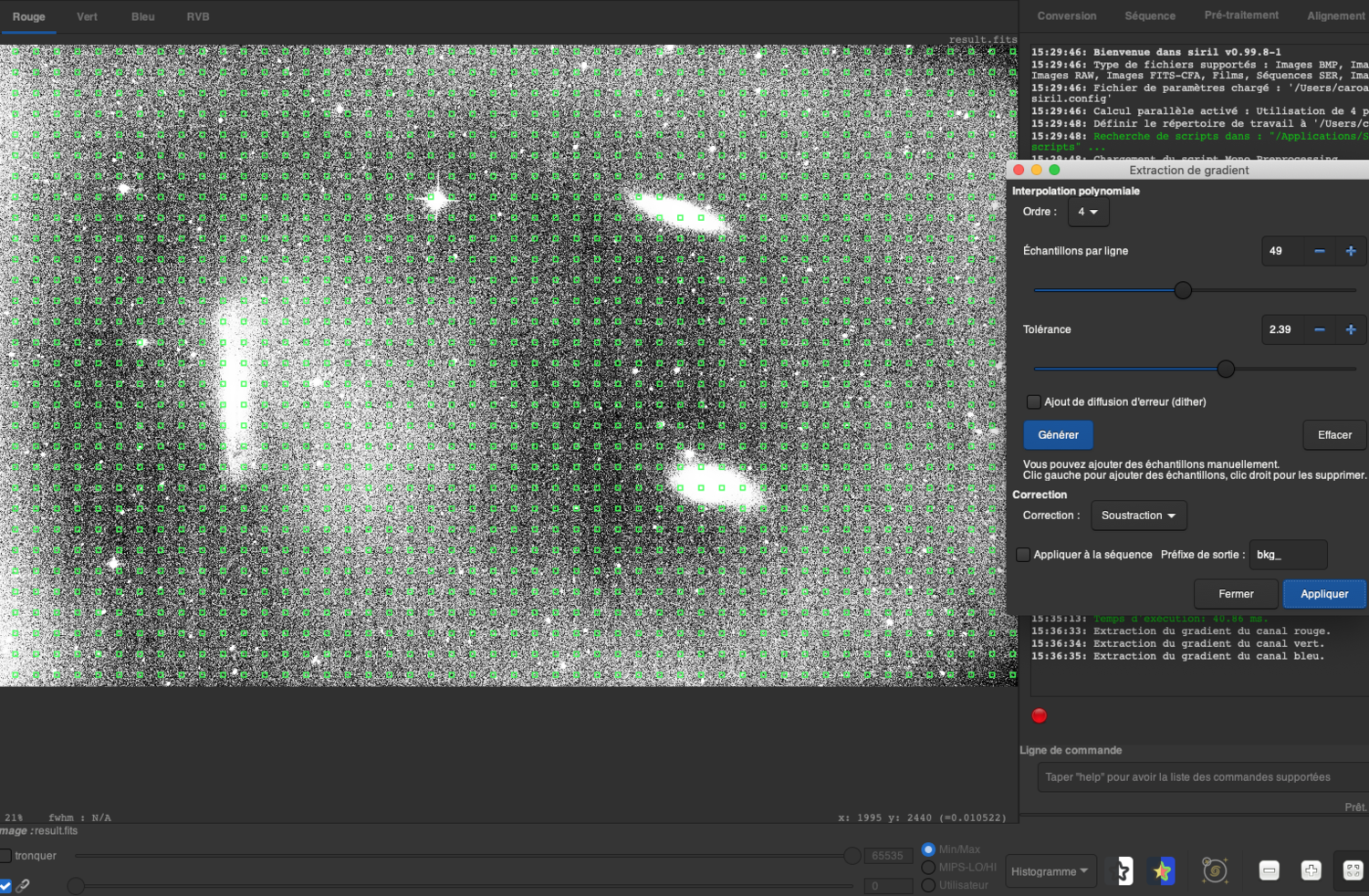Apply the gradient extraction with 'Appliquer'
The height and width of the screenshot is (896, 1369).
[x=1324, y=593]
